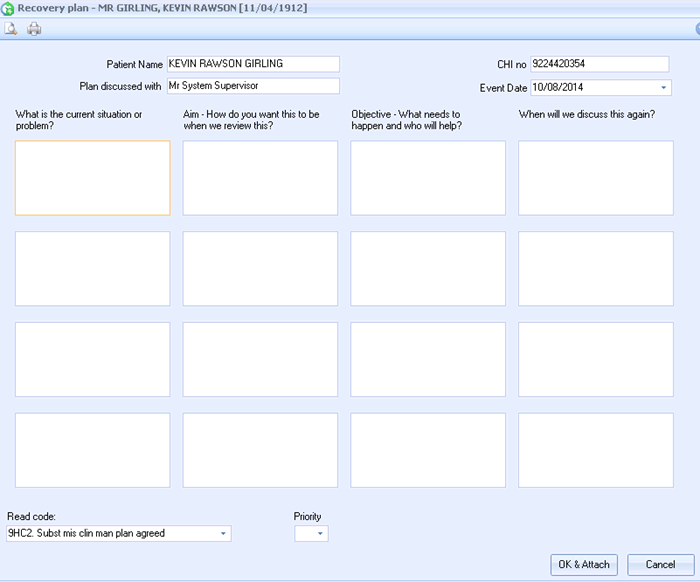Click the printer icon in toolbar
The width and height of the screenshot is (700, 582).
pos(34,29)
